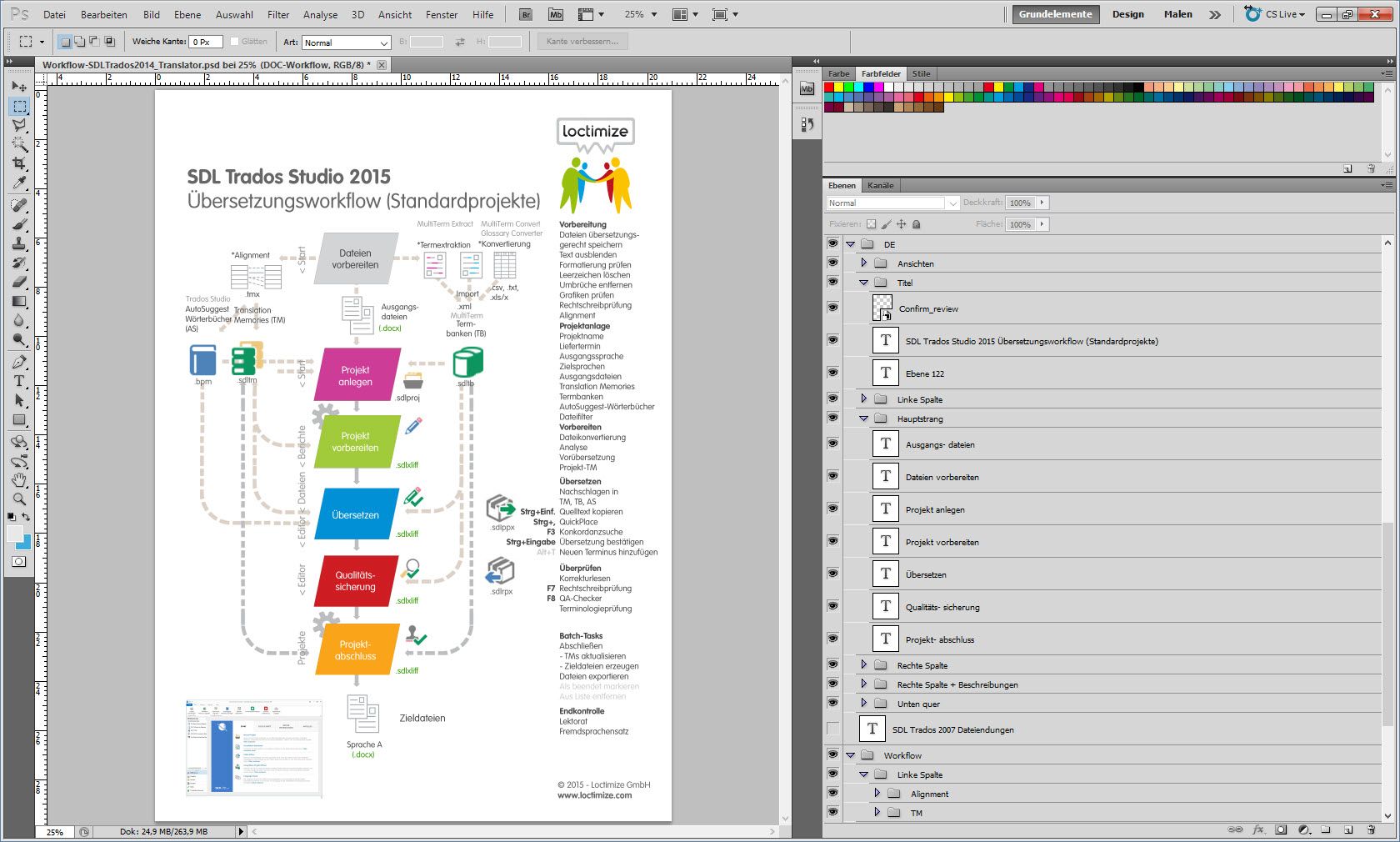Expand the Rechte Spalte + Beschreibungen group

(864, 684)
